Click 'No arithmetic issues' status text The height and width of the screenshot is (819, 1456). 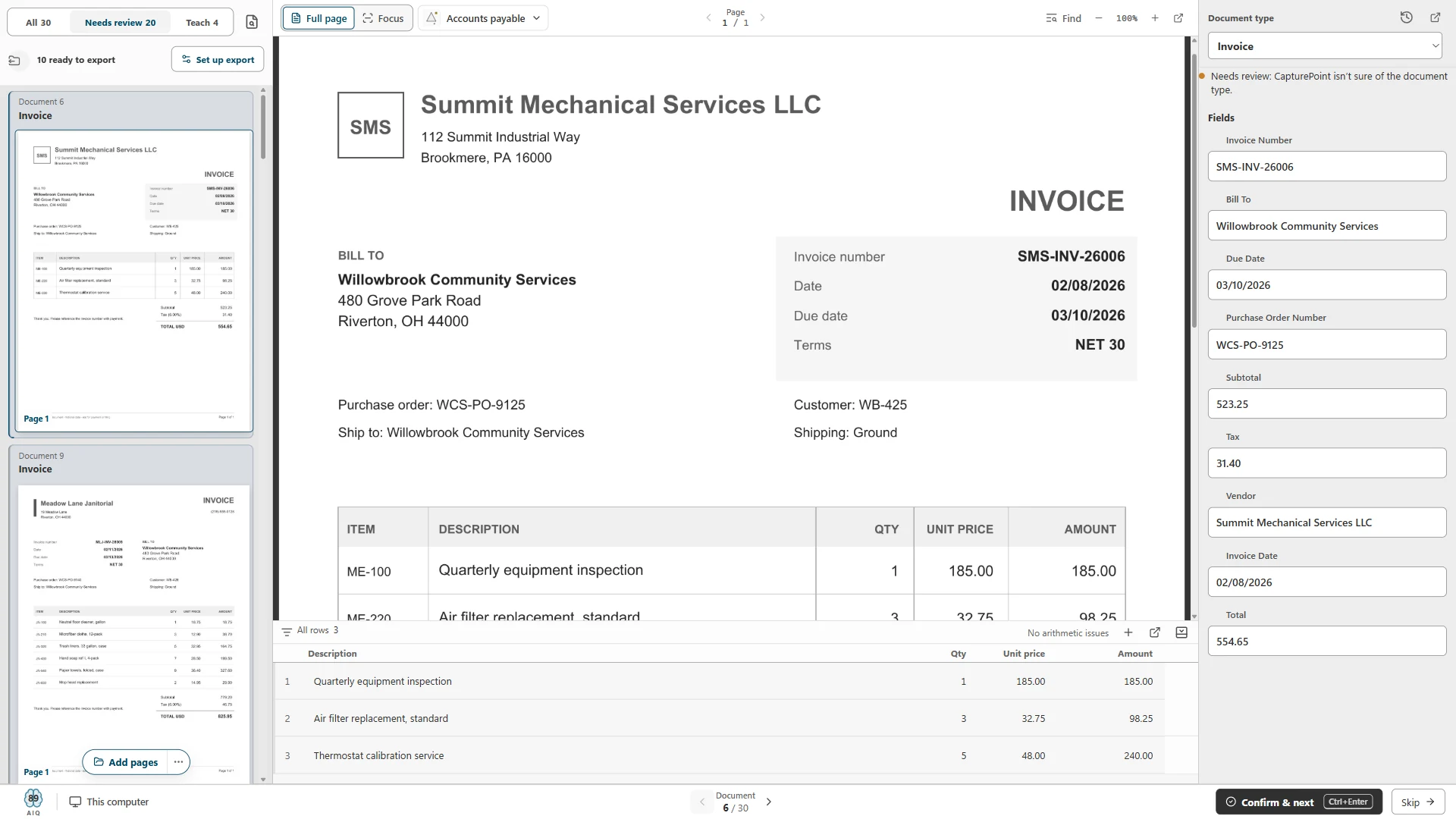(1068, 632)
